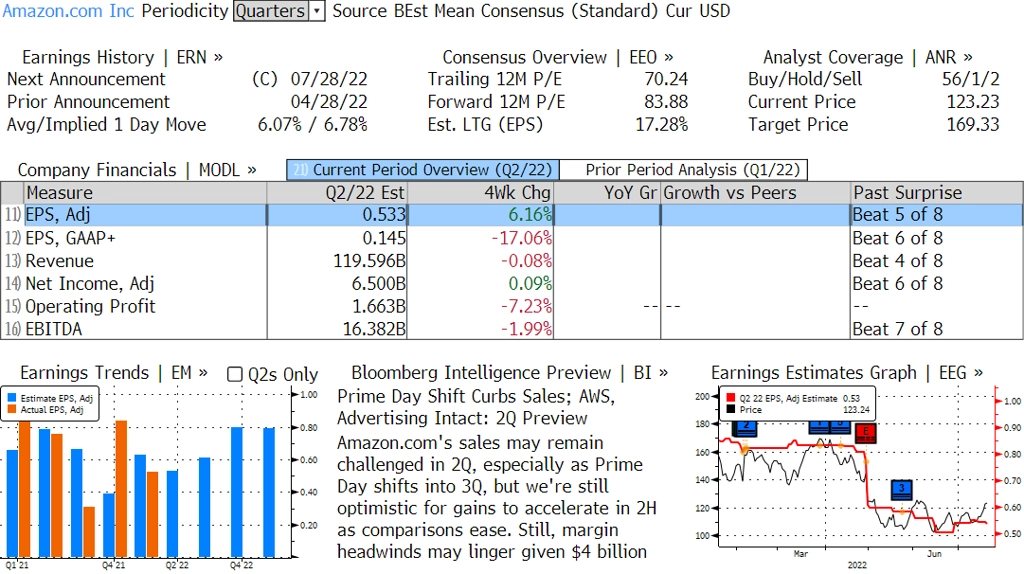Click the Trailing 12M P/E value 70.24
This screenshot has width=1024, height=574.
pos(666,79)
